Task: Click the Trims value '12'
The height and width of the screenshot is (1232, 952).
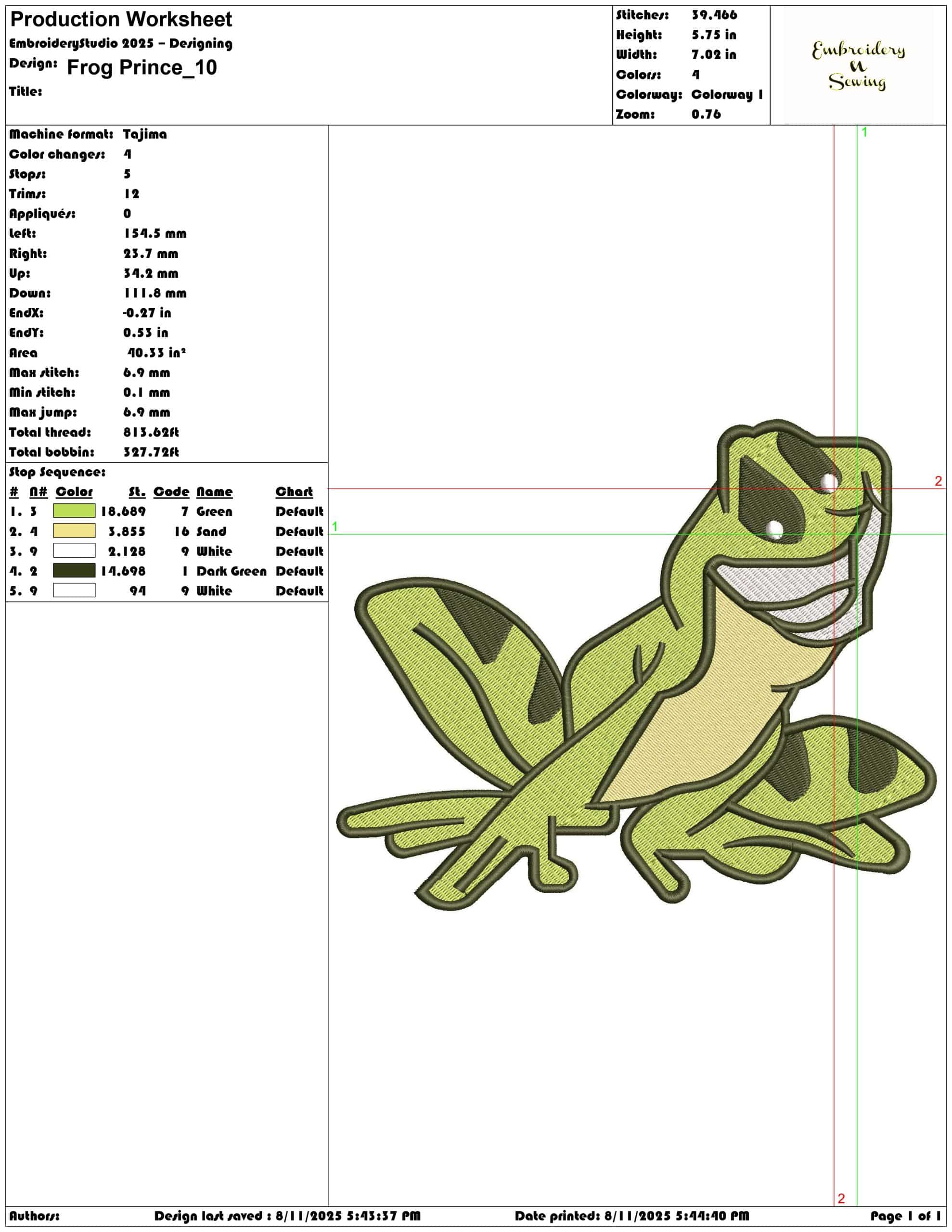Action: tap(131, 193)
